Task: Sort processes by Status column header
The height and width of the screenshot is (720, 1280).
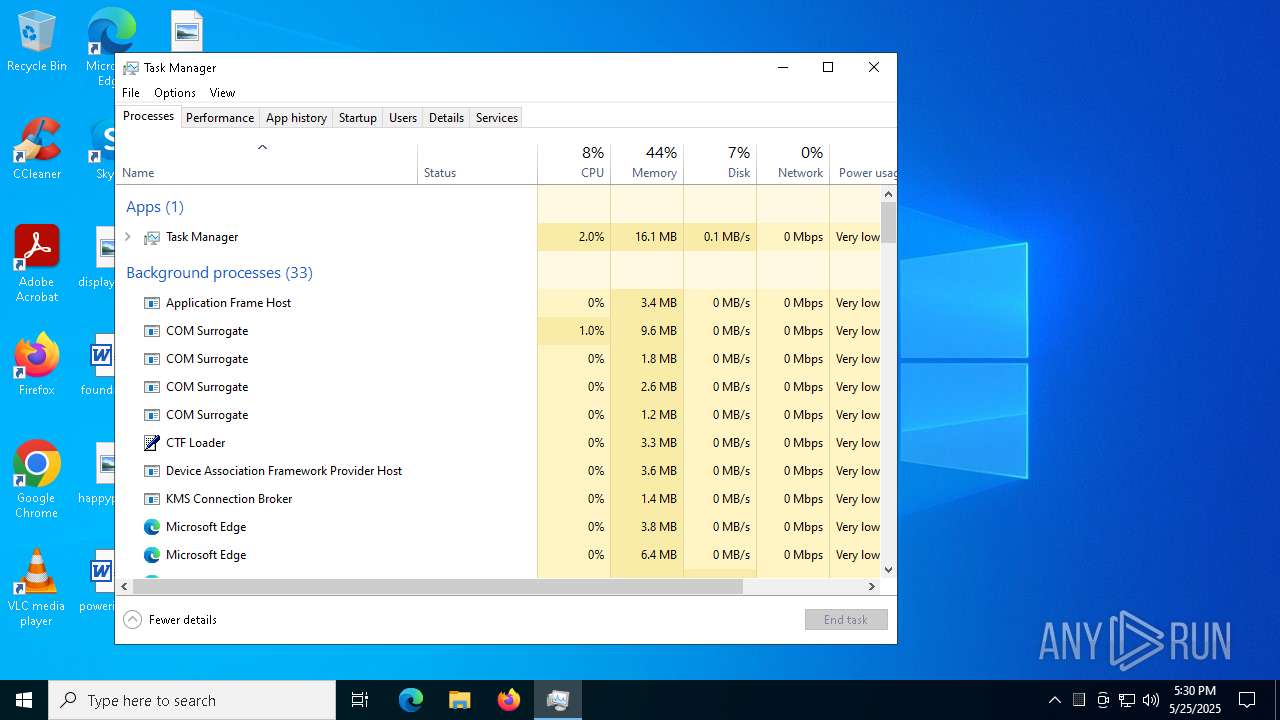Action: coord(478,163)
